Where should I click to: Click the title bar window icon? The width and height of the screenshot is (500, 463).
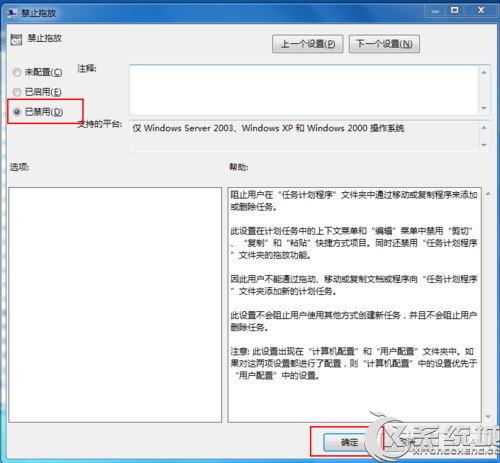click(12, 13)
